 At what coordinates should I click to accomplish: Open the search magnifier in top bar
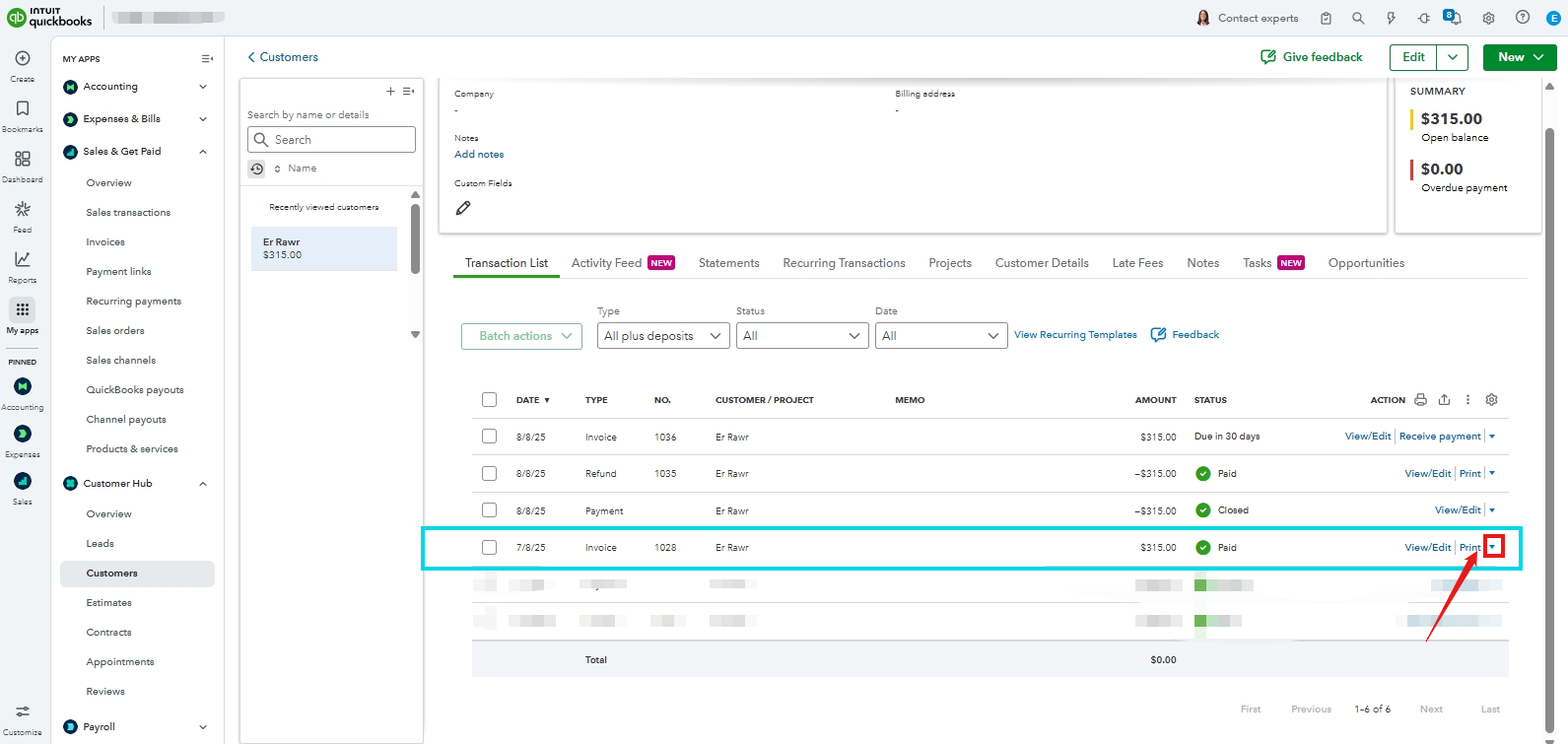tap(1358, 18)
